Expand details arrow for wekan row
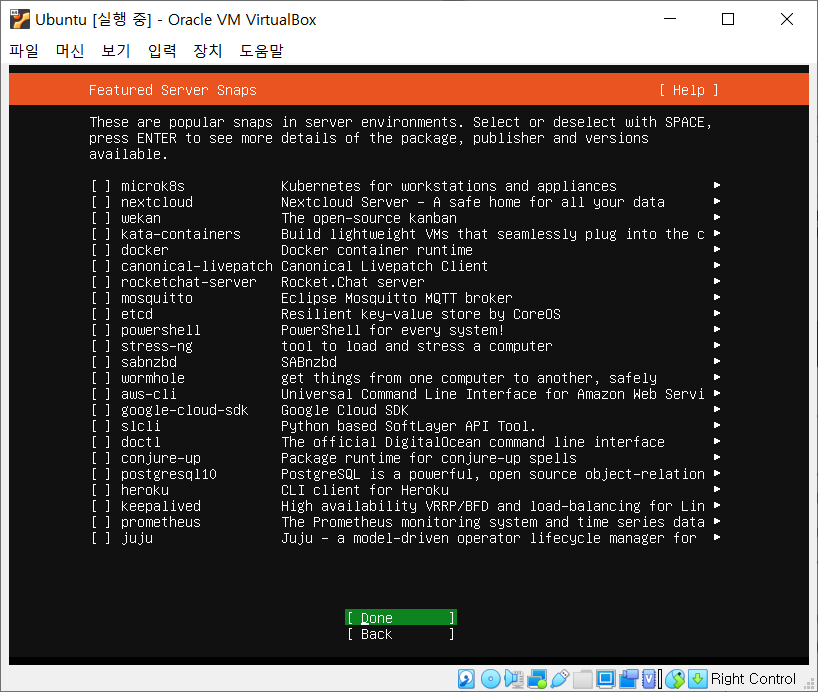The image size is (818, 692). 717,217
